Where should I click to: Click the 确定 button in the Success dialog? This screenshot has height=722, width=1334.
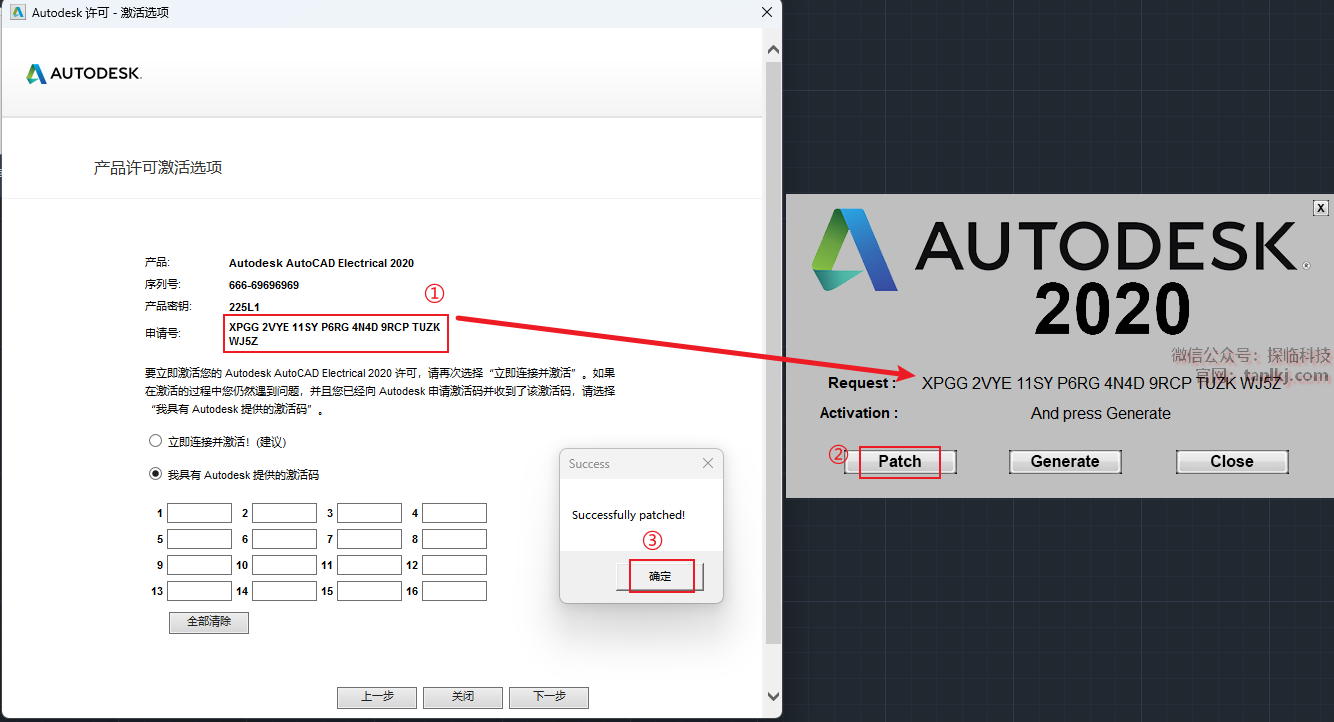tap(661, 577)
